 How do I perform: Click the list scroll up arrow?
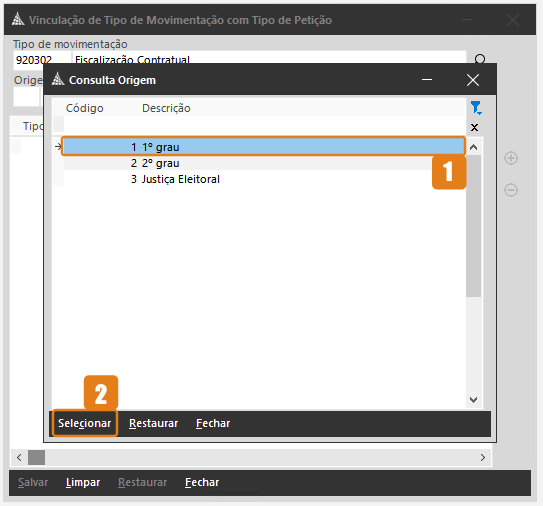tap(473, 147)
